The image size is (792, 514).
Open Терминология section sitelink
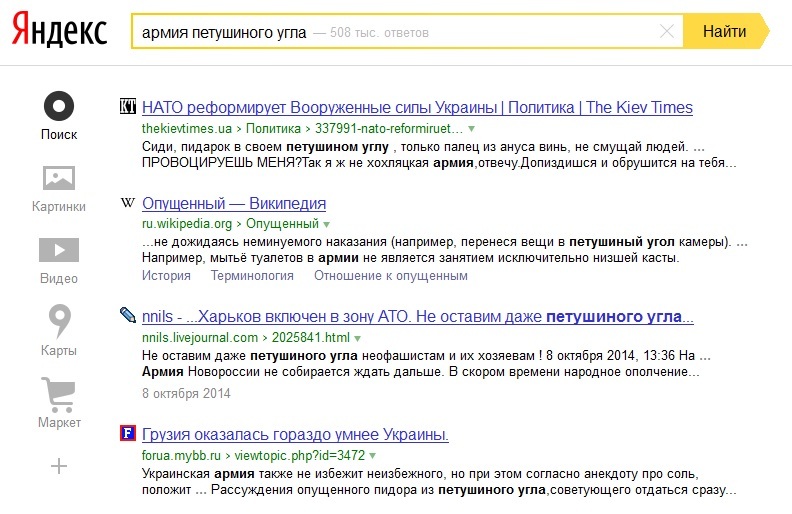point(252,276)
